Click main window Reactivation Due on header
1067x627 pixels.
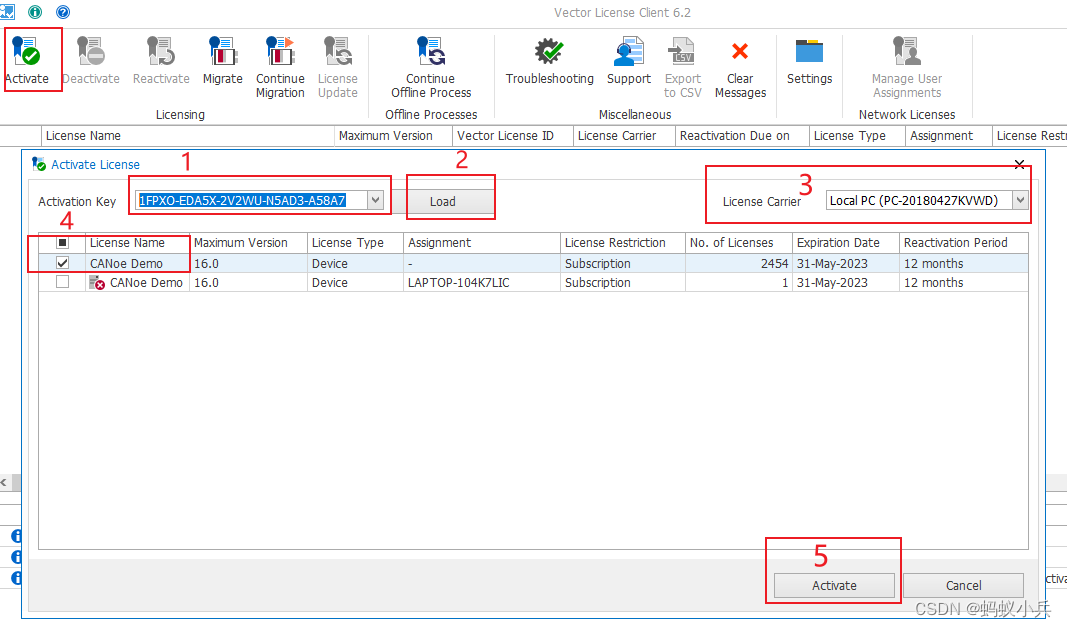tap(742, 135)
